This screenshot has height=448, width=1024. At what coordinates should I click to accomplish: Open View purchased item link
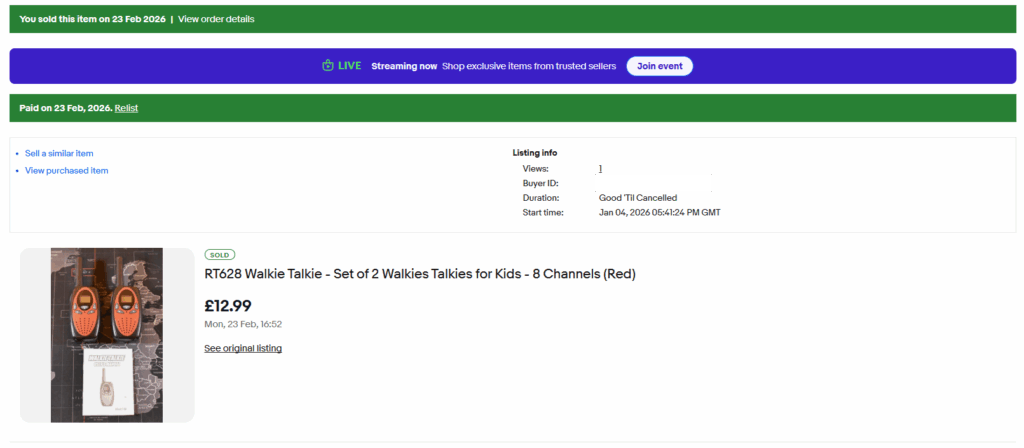pyautogui.click(x=66, y=171)
